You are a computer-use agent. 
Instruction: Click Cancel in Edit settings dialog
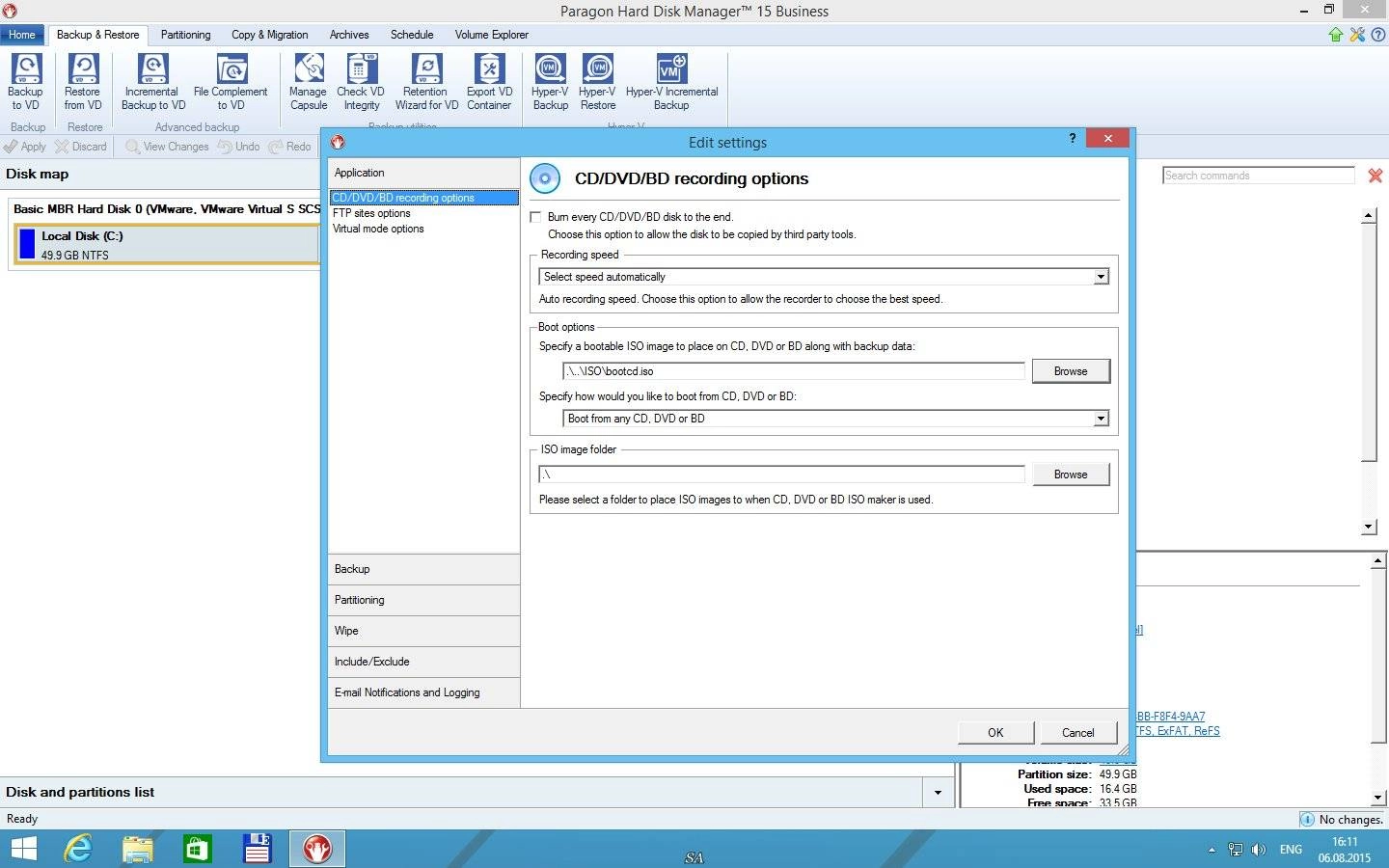1077,733
